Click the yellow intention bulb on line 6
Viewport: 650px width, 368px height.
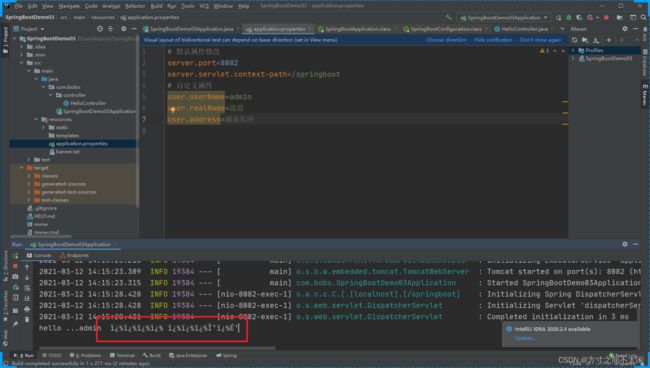click(172, 109)
